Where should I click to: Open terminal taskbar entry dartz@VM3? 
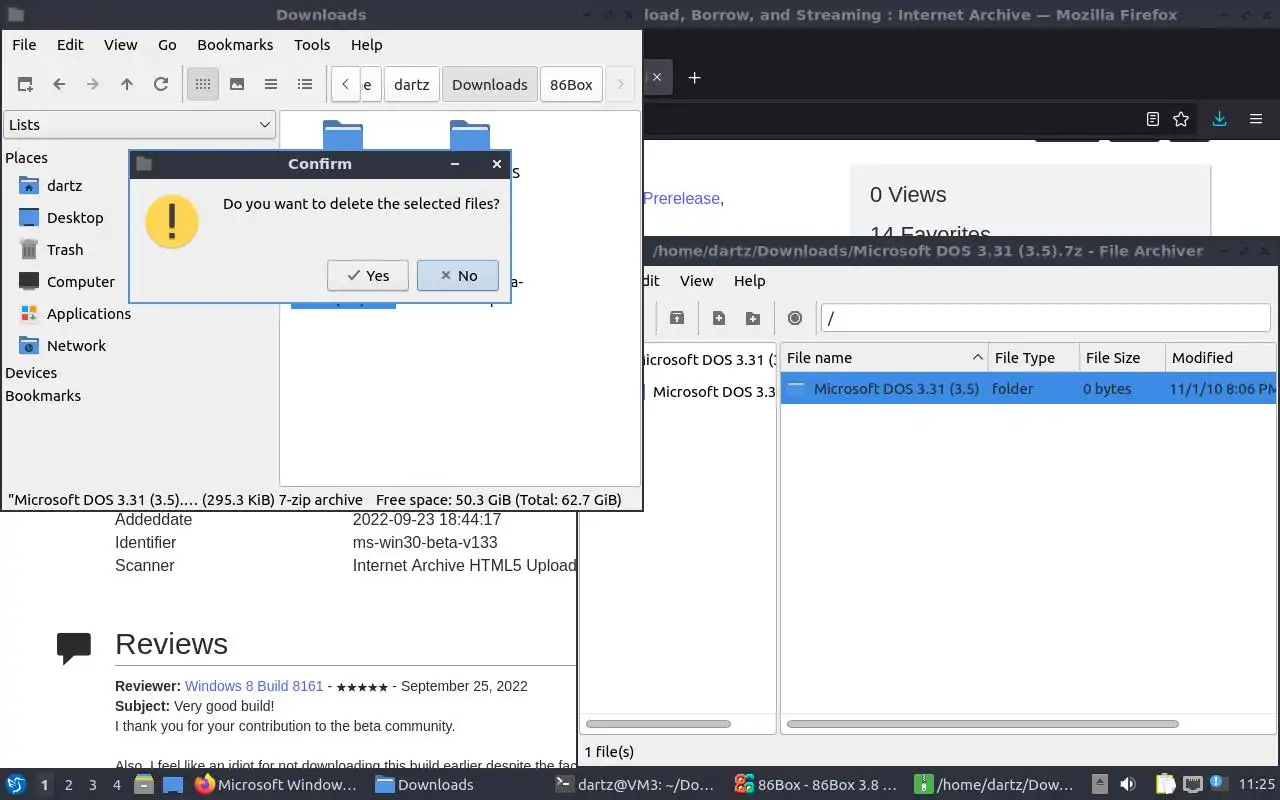point(636,785)
